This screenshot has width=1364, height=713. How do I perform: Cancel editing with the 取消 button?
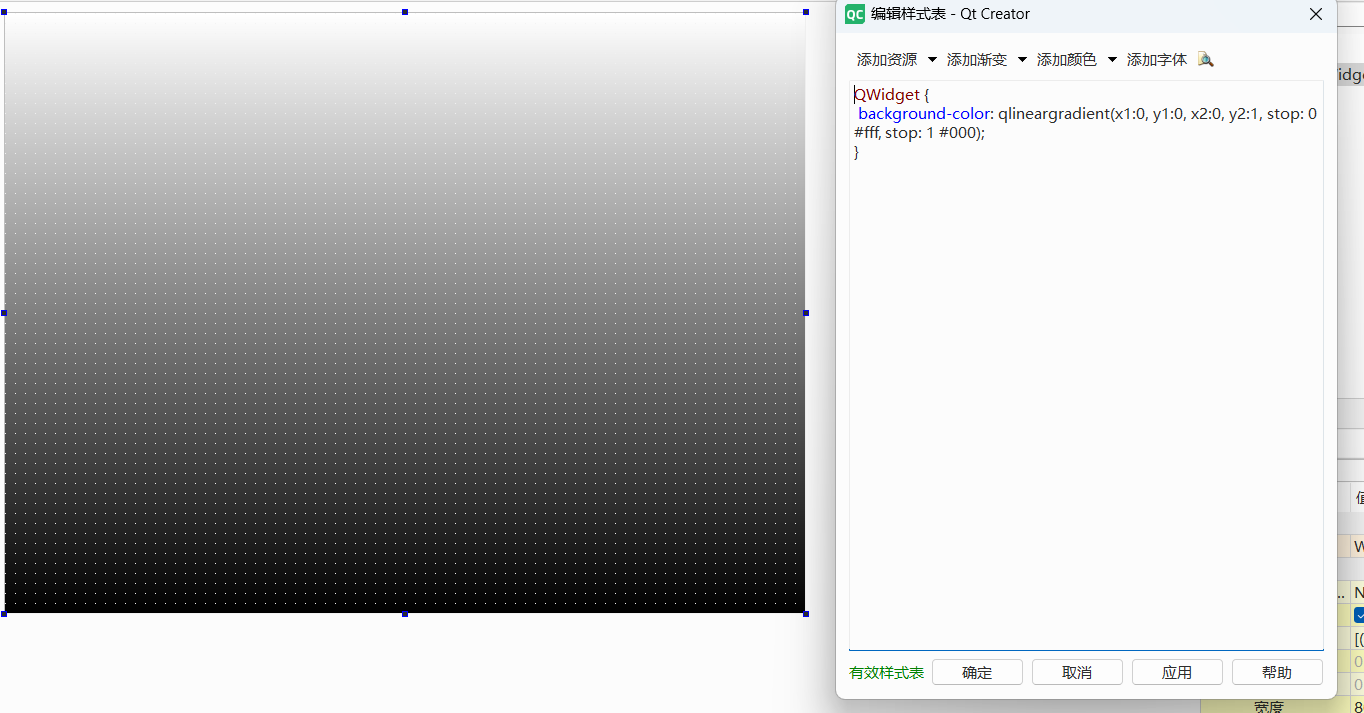(1077, 672)
